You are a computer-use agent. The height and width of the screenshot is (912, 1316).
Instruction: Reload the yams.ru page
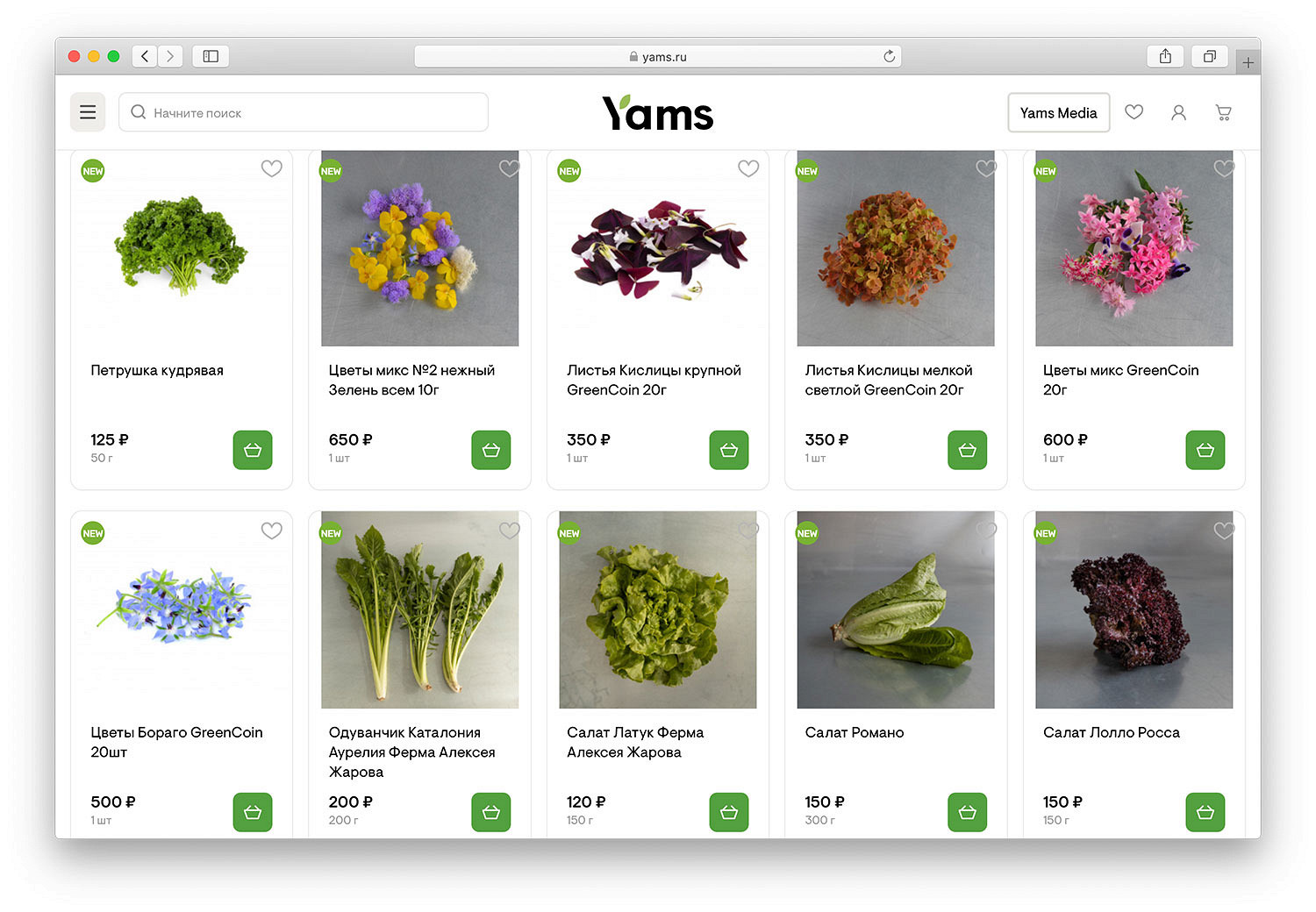pos(889,56)
